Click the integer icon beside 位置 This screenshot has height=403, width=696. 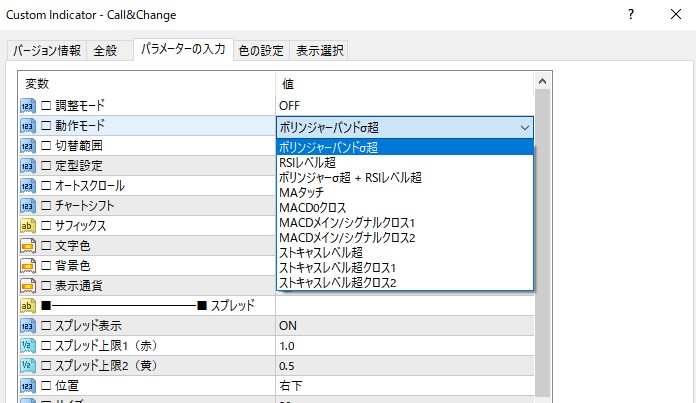click(28, 385)
